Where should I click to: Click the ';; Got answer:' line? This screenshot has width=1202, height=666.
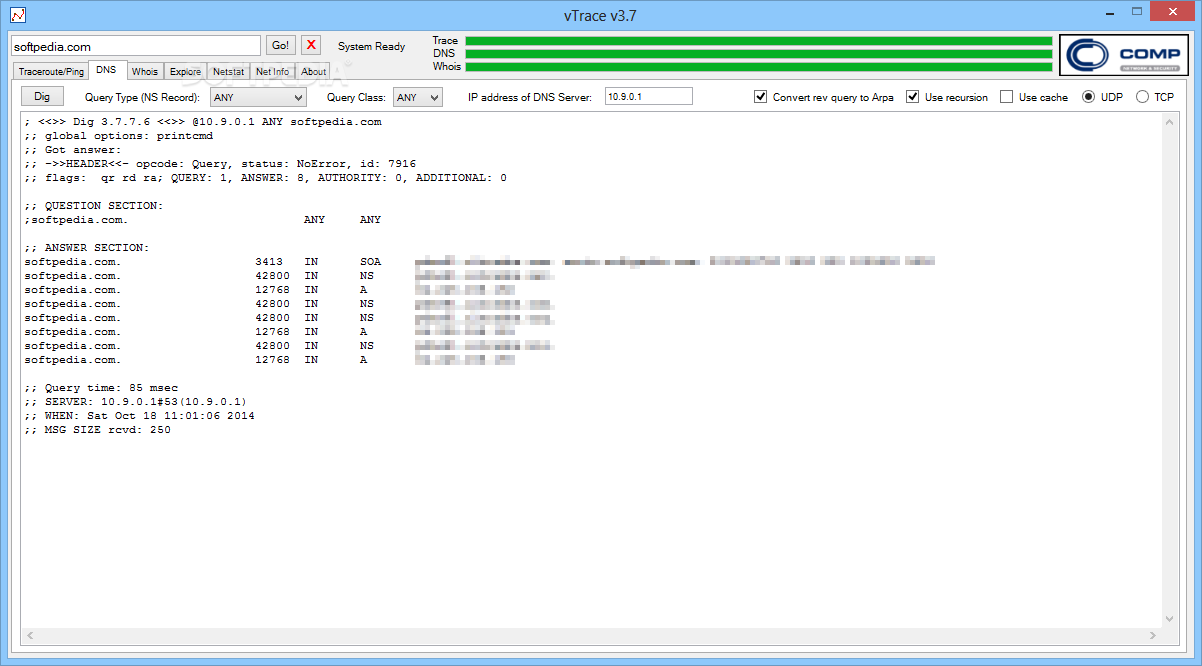73,150
